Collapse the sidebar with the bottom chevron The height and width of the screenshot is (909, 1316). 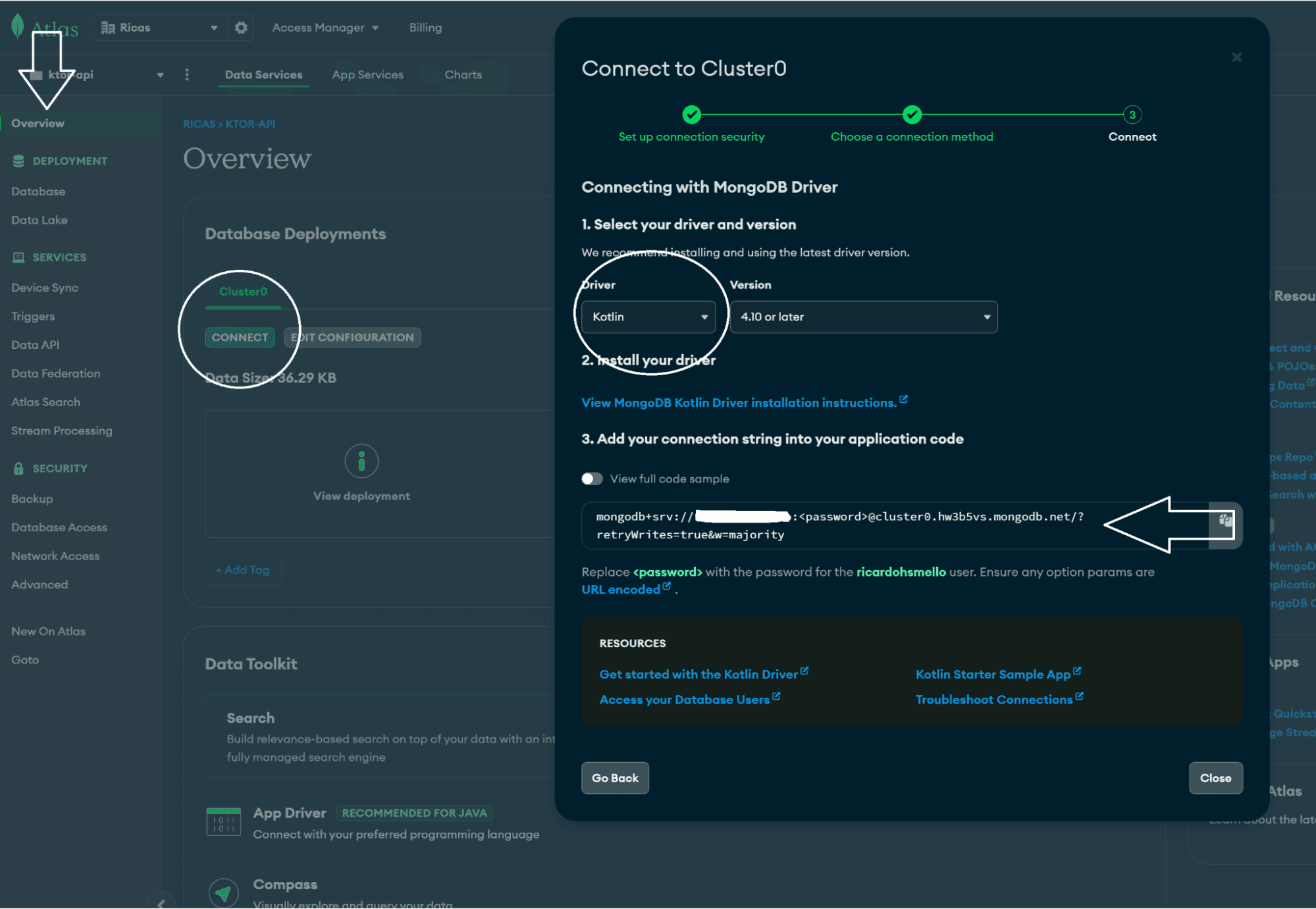click(x=162, y=904)
